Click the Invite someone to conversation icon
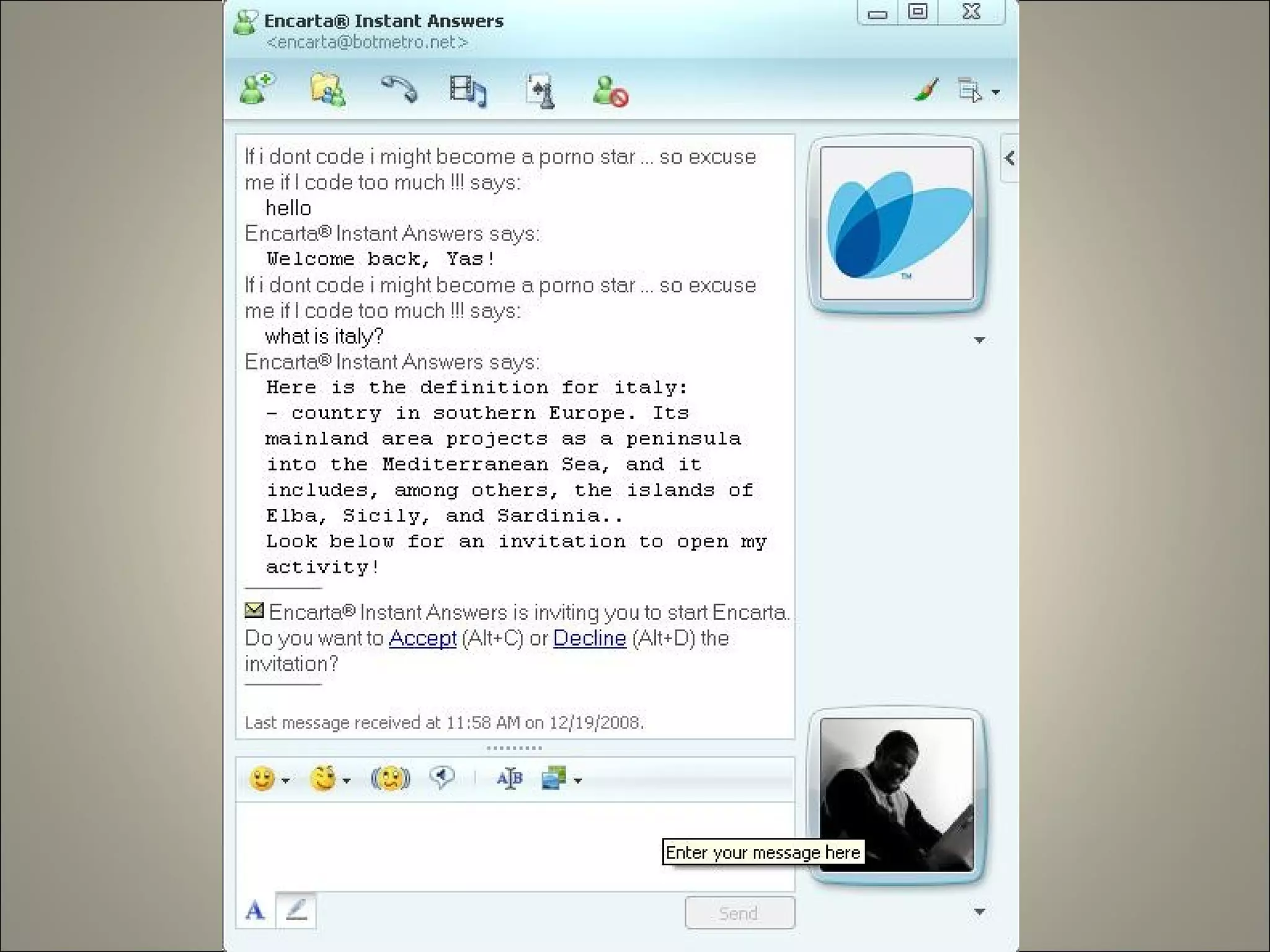The height and width of the screenshot is (952, 1270). (257, 90)
